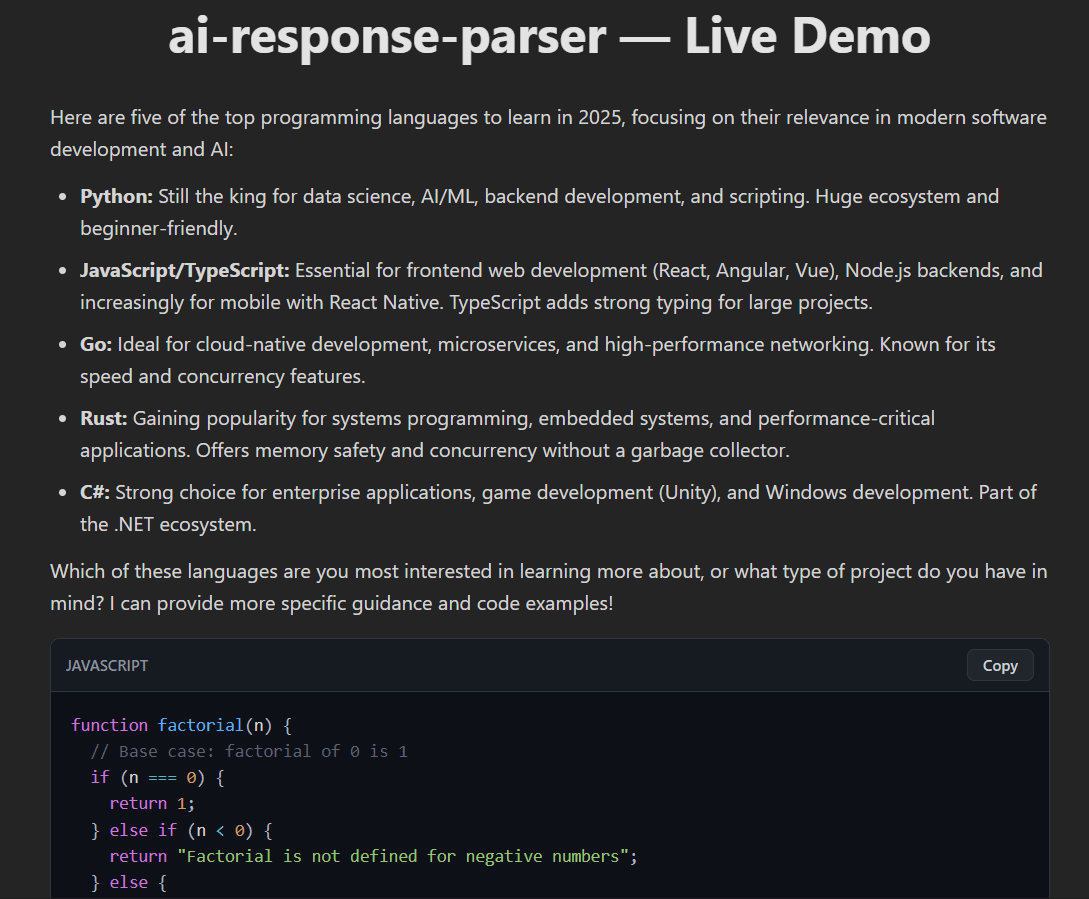The image size is (1089, 899).
Task: Click the JAVASCRIPT language label
Action: [x=107, y=666]
